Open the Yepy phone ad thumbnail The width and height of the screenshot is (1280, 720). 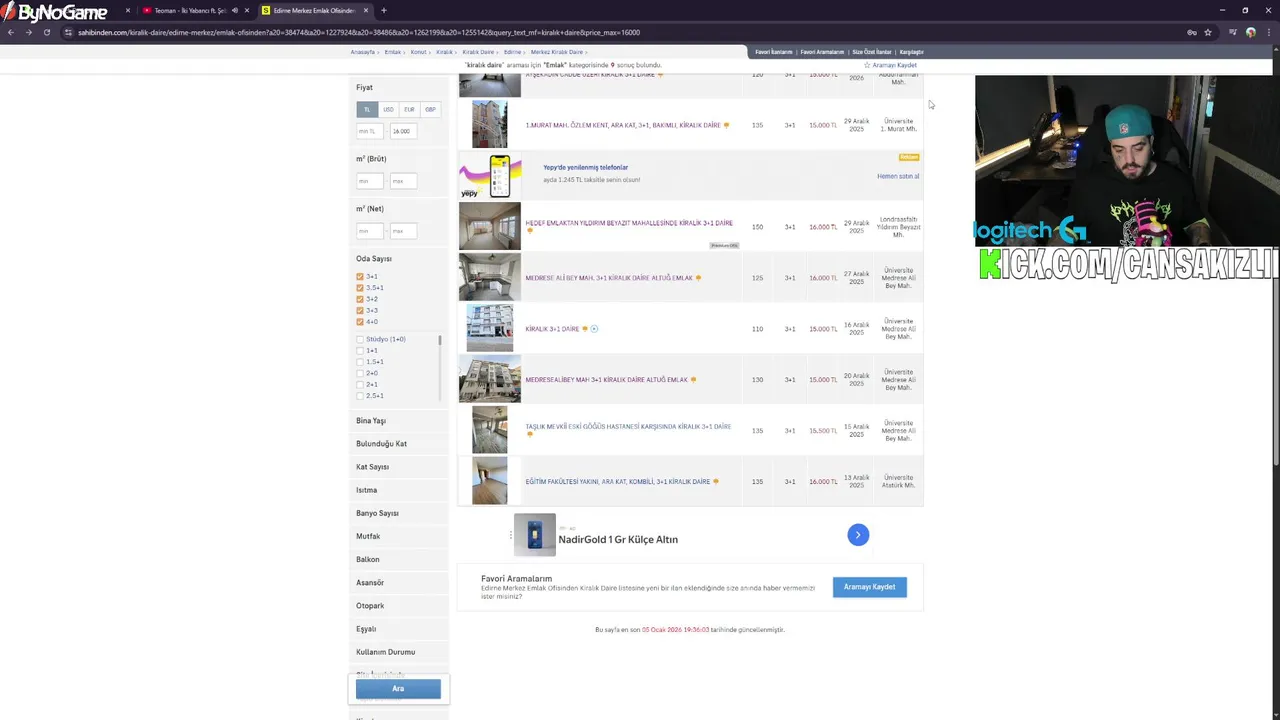pyautogui.click(x=489, y=176)
